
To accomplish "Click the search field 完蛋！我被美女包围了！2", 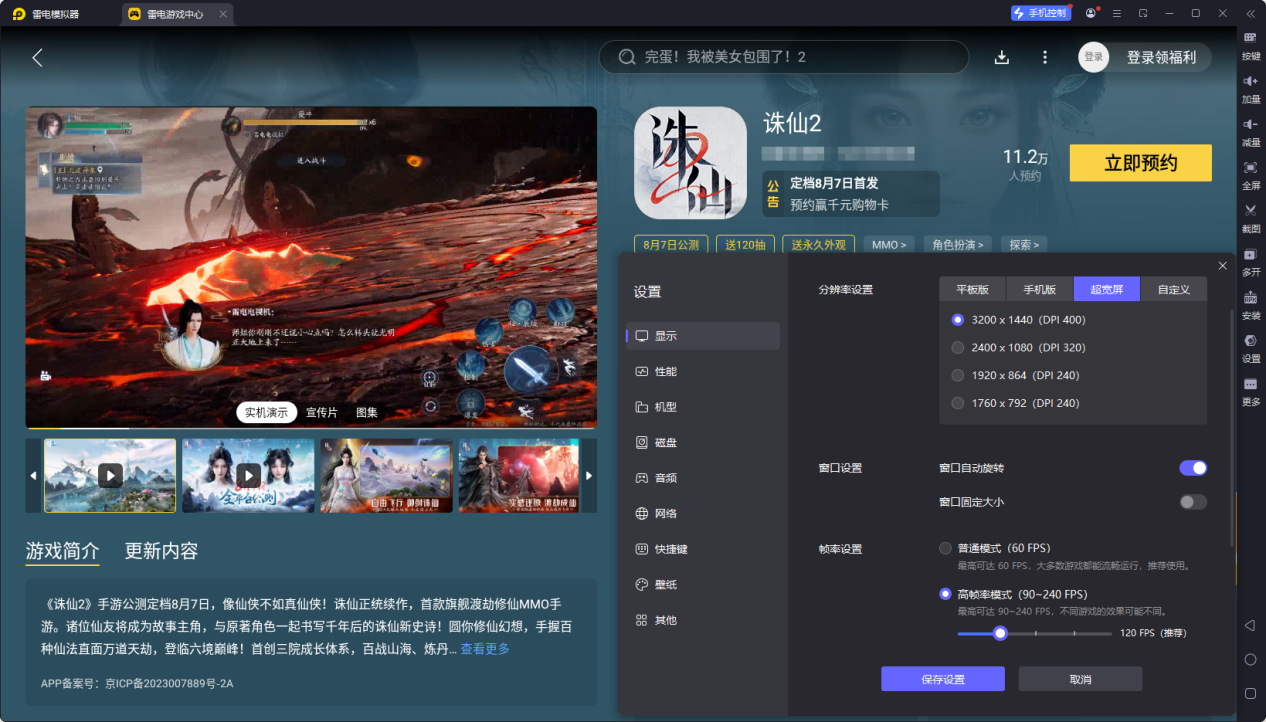I will click(784, 57).
